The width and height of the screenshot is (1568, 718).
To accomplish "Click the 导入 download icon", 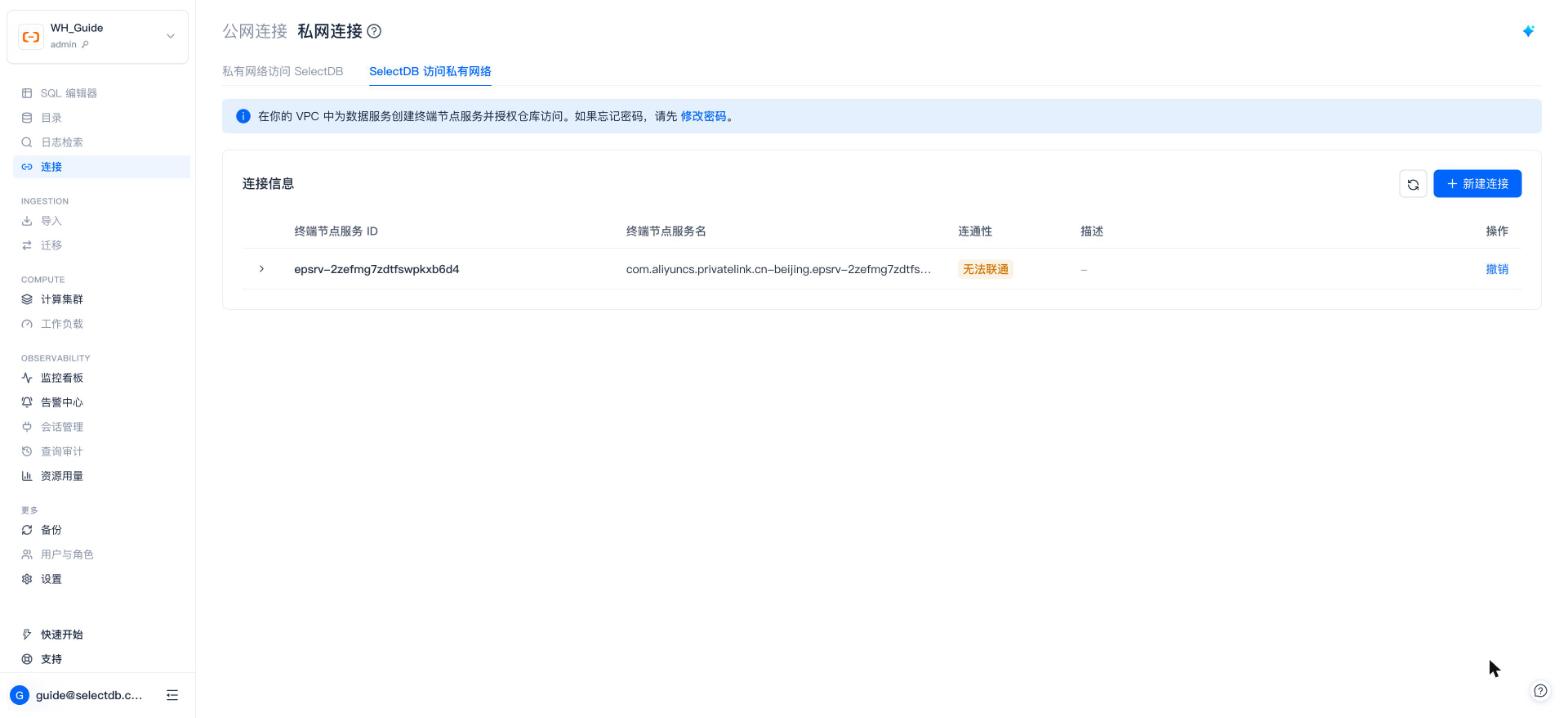I will (27, 221).
